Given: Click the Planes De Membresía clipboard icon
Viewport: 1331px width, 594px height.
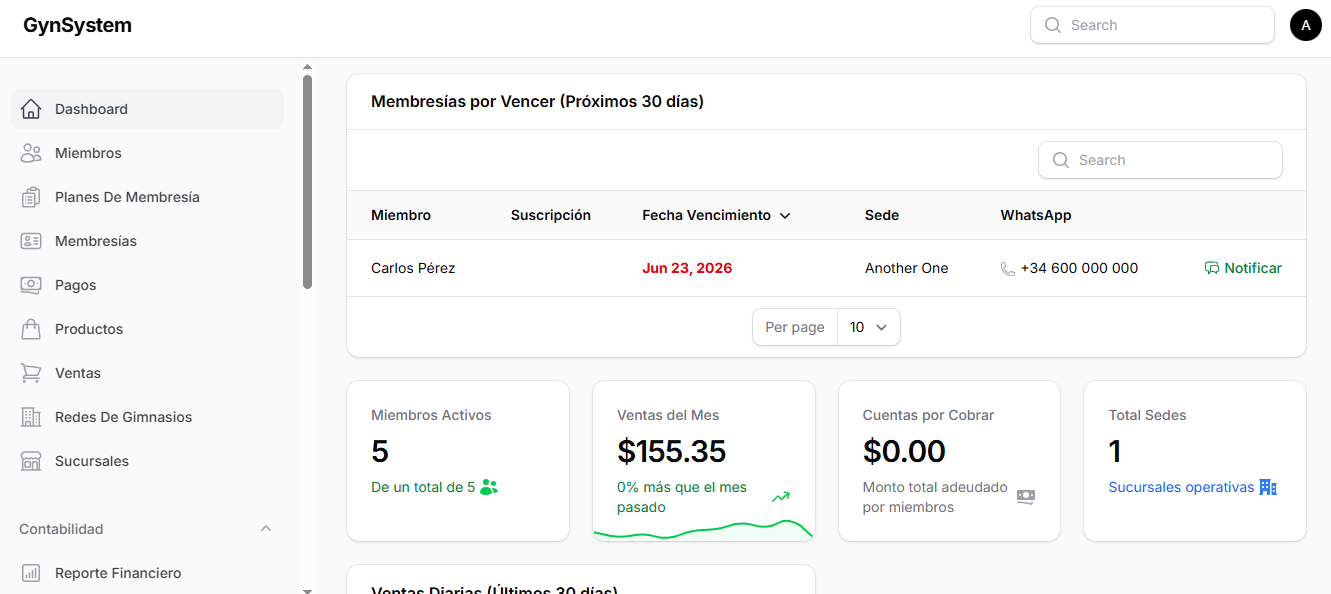Looking at the screenshot, I should (x=31, y=197).
